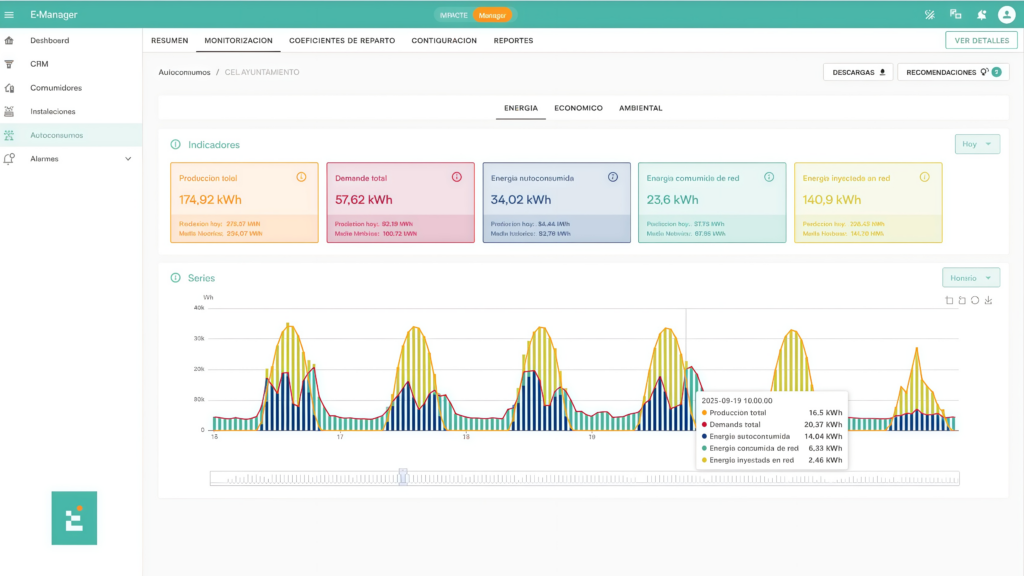Click the info icon beside Series heading
Viewport: 1024px width, 576px height.
(x=176, y=278)
